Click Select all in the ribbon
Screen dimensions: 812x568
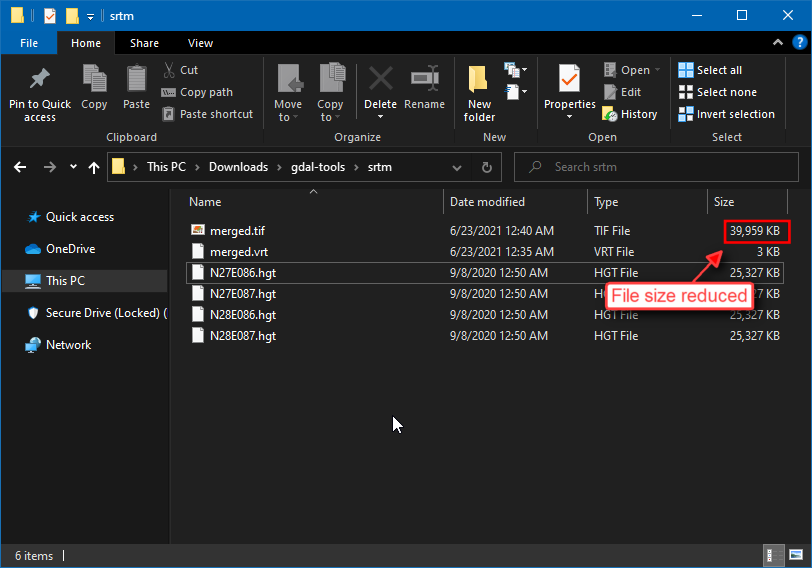coord(711,70)
